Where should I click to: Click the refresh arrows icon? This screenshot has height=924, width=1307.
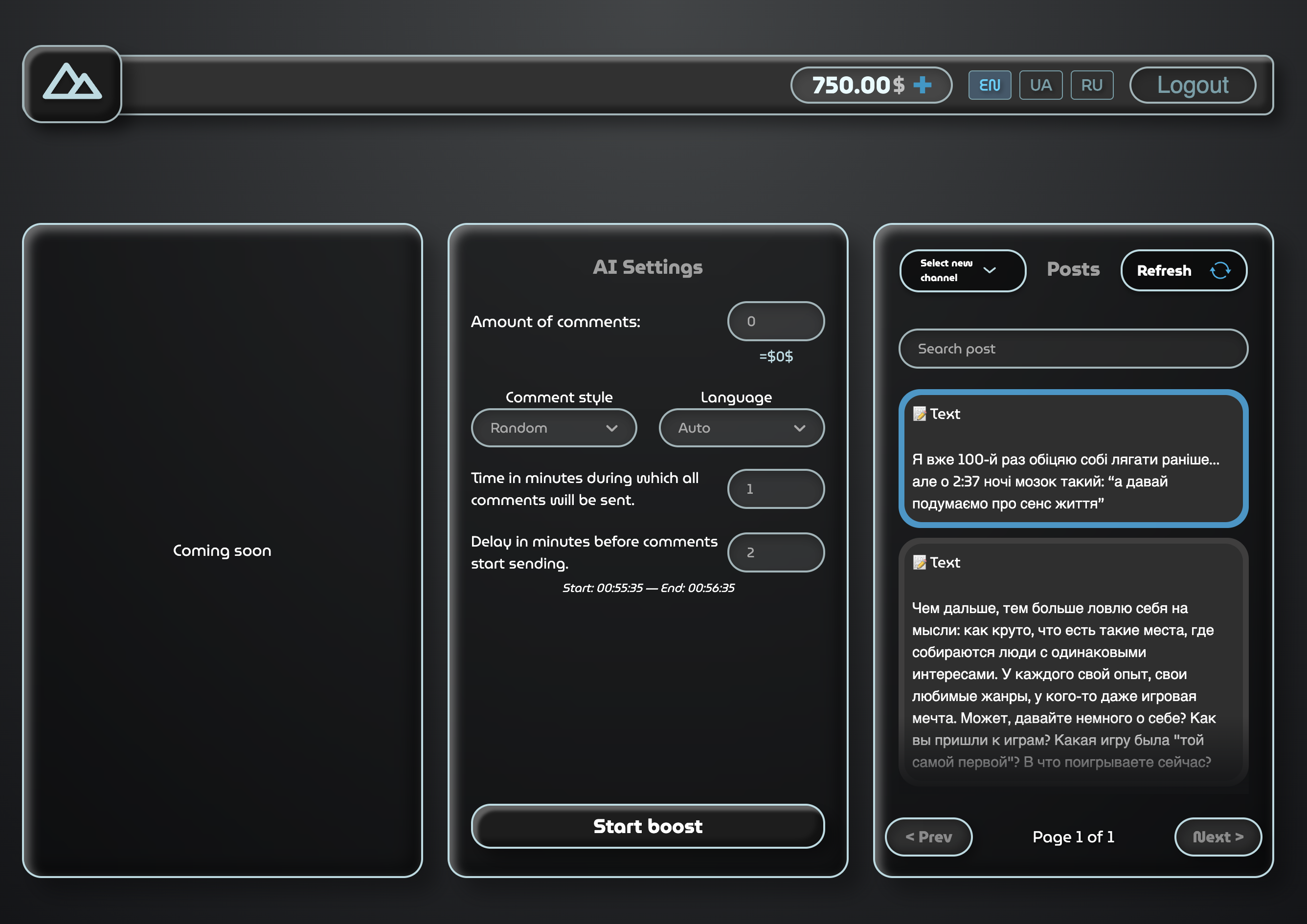1220,270
